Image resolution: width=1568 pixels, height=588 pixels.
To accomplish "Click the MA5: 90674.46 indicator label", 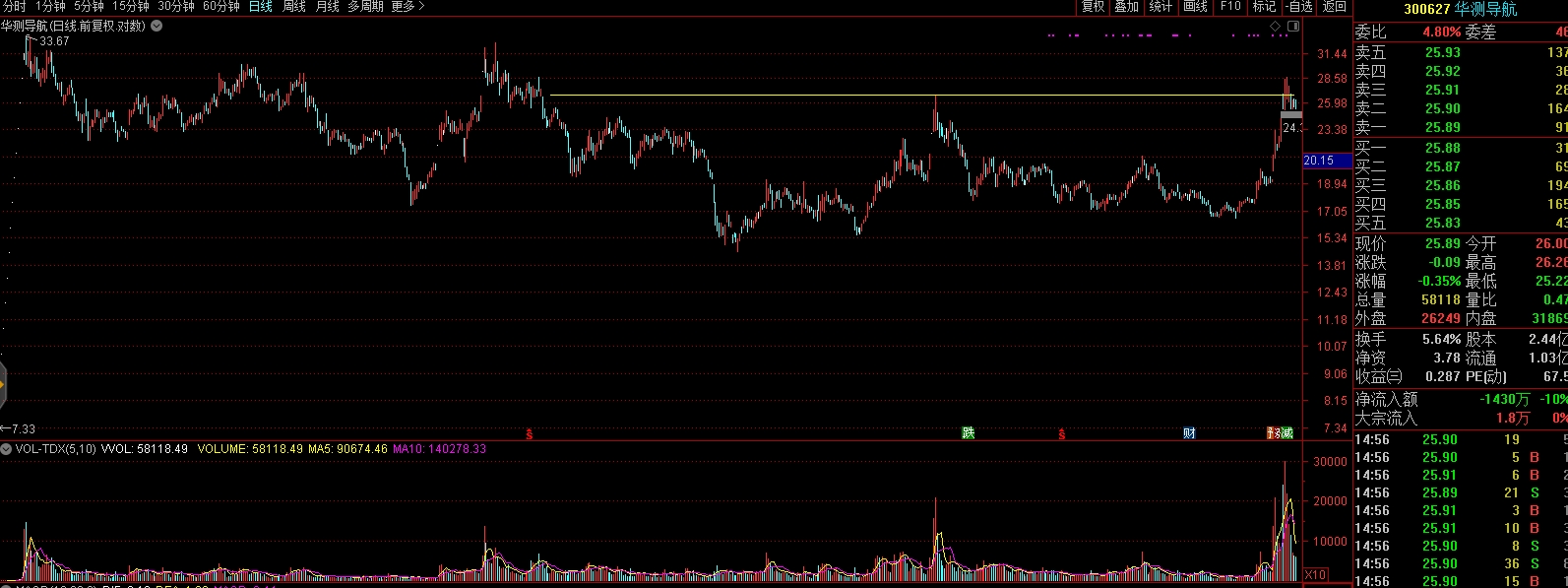I will (x=347, y=449).
